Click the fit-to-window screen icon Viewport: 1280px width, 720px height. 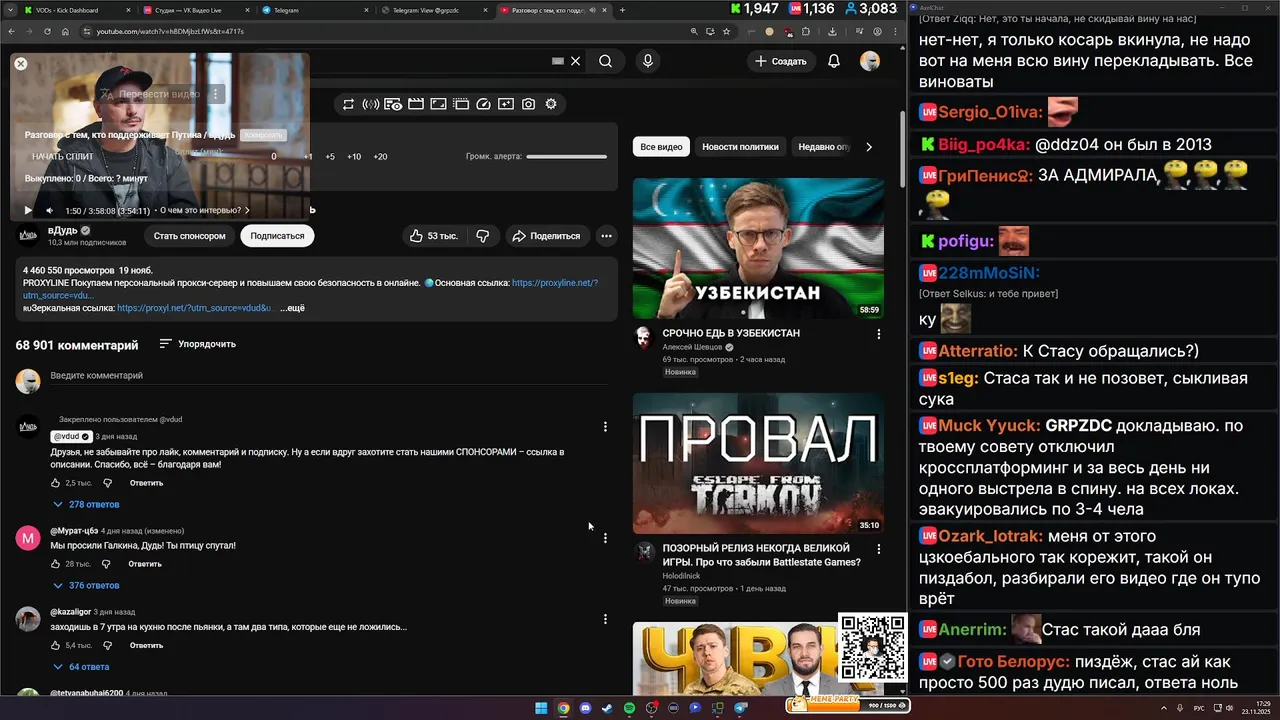(438, 104)
